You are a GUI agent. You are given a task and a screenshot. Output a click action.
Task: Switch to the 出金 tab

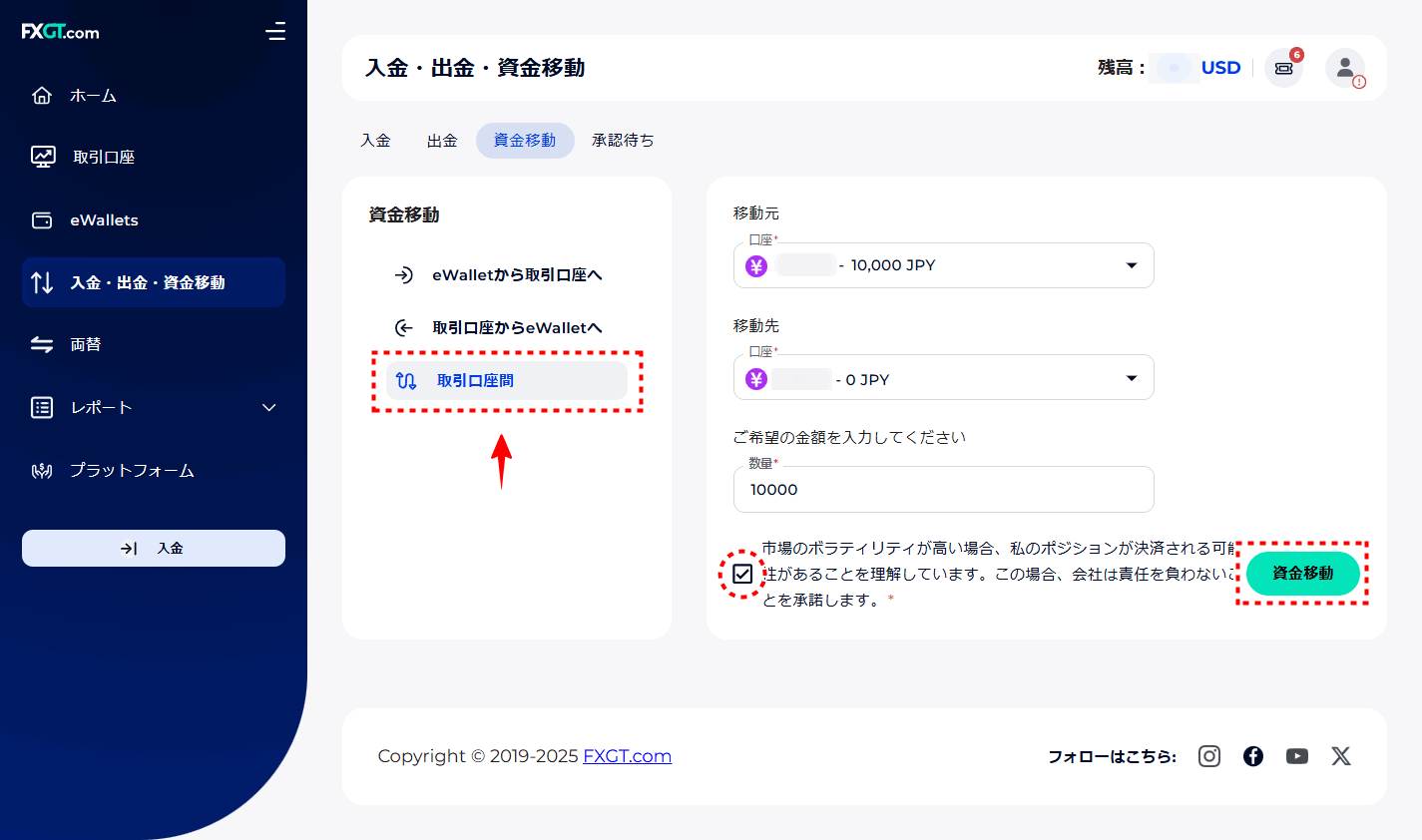(442, 141)
